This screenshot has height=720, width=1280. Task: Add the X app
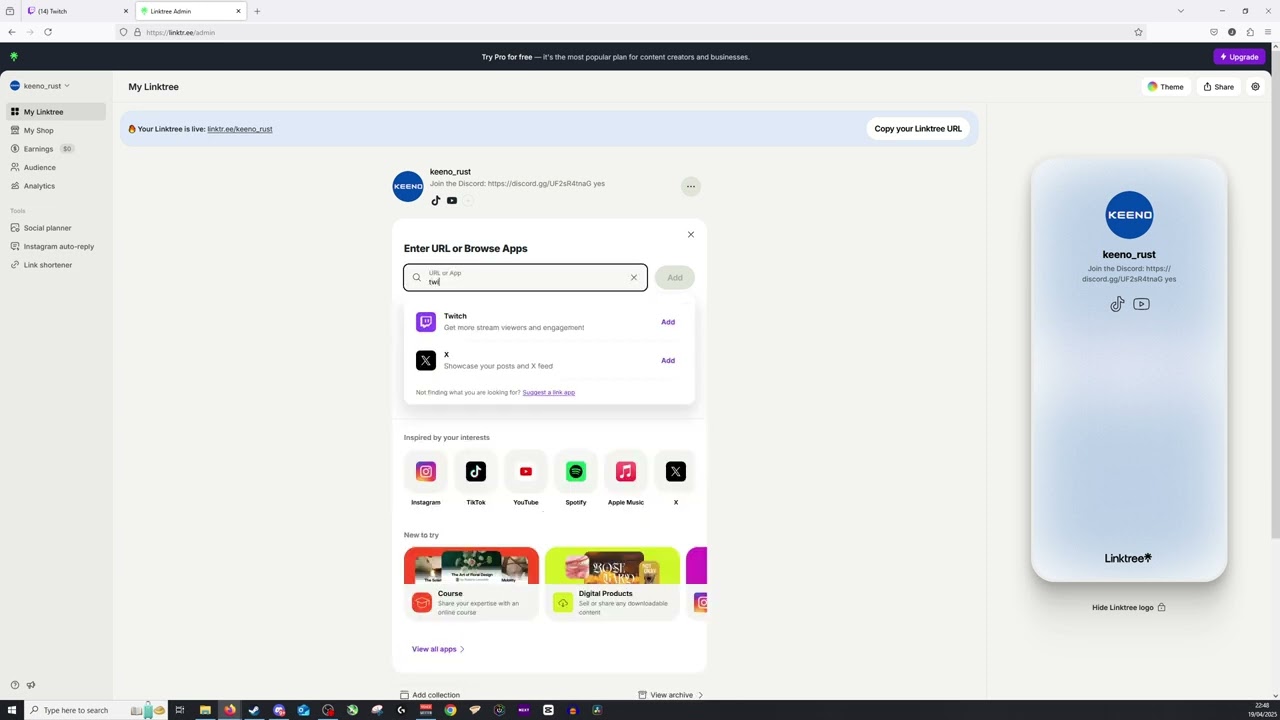(x=668, y=360)
